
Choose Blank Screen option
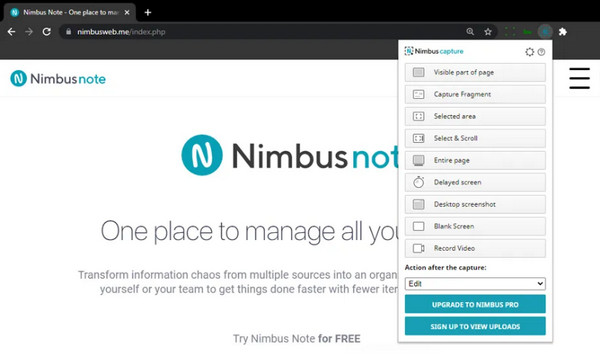(475, 226)
